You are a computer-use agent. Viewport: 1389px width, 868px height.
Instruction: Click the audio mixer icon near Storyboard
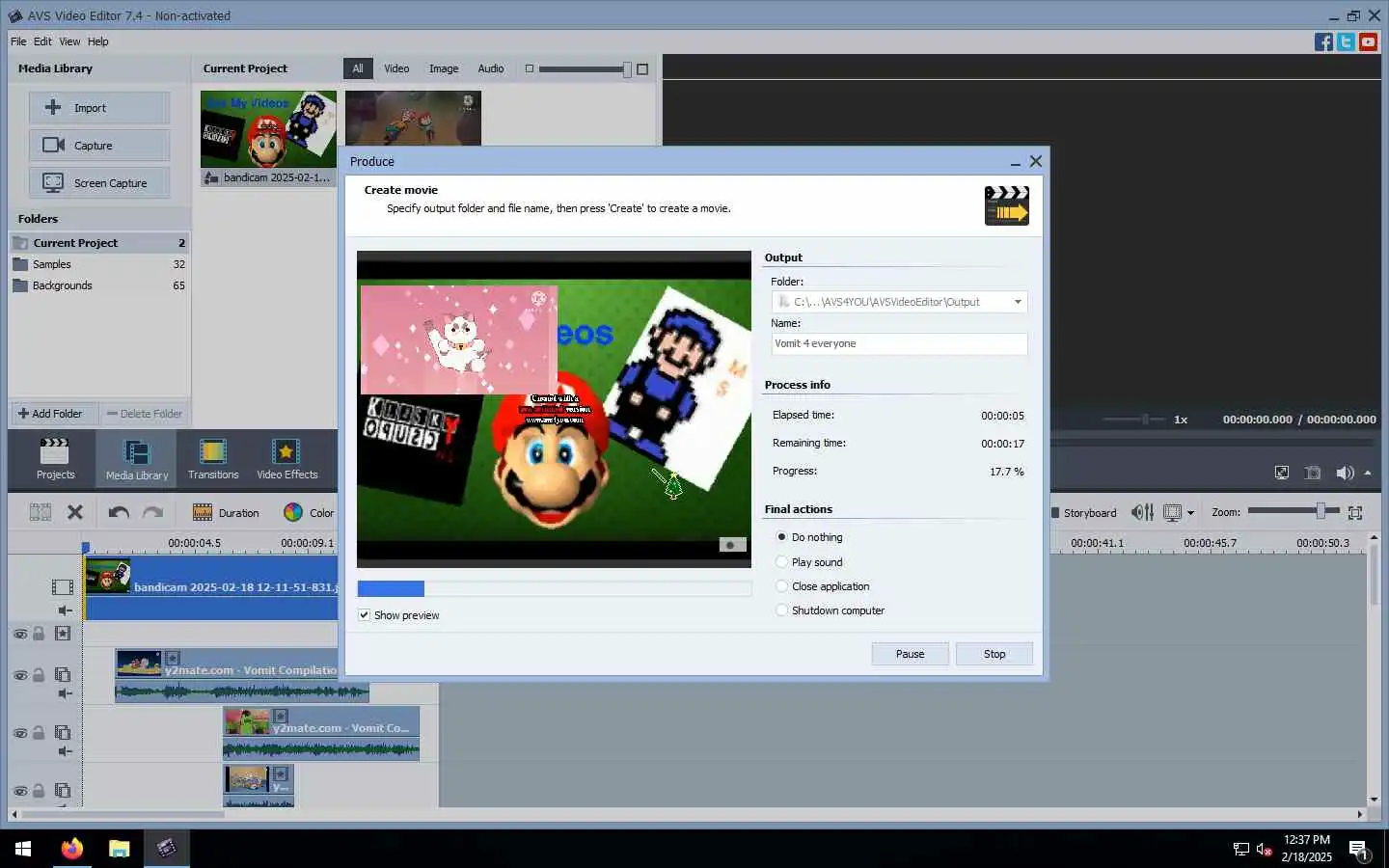coord(1142,512)
